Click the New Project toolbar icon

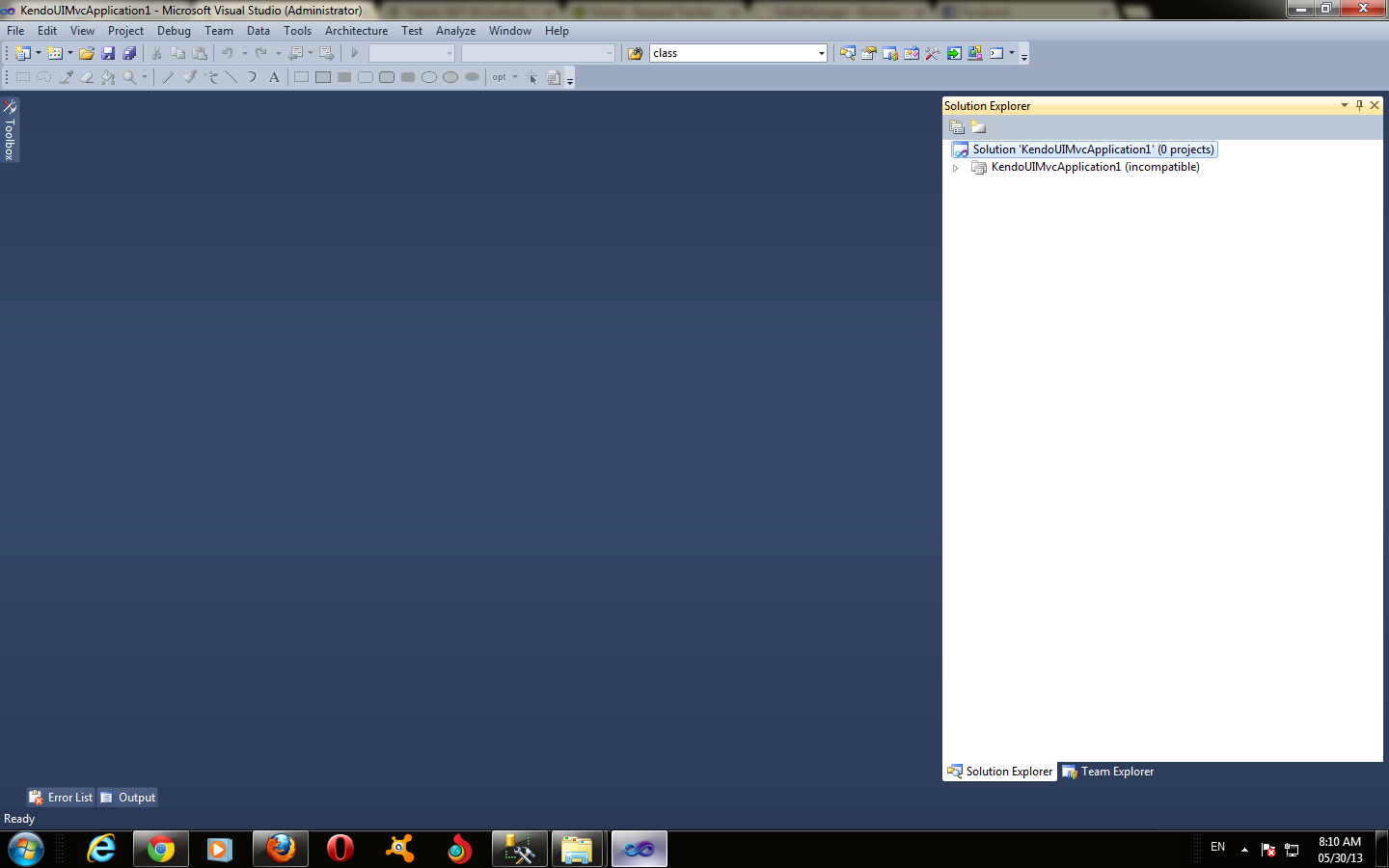(x=23, y=53)
